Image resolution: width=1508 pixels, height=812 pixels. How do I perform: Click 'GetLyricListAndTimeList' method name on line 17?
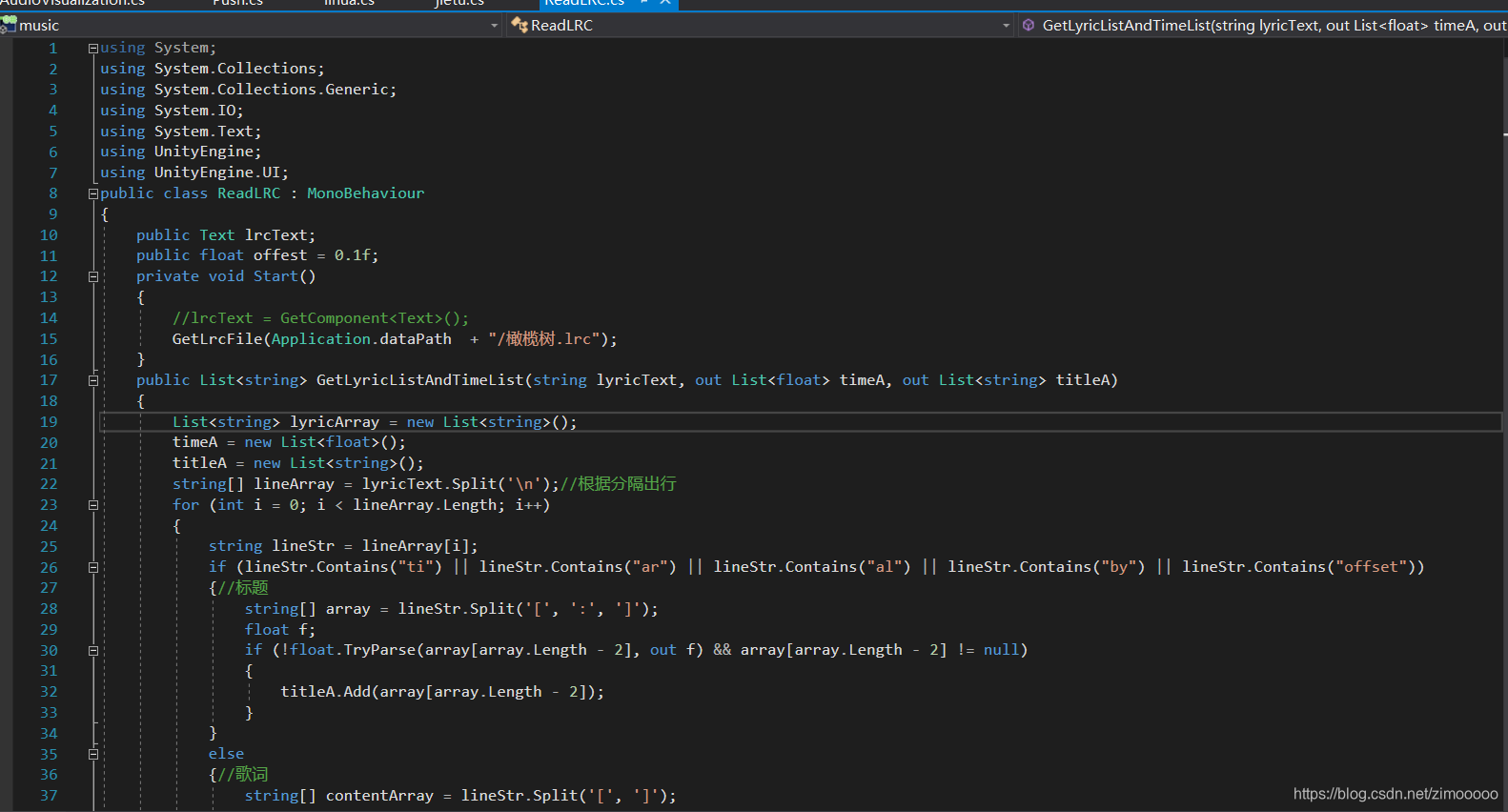(420, 380)
